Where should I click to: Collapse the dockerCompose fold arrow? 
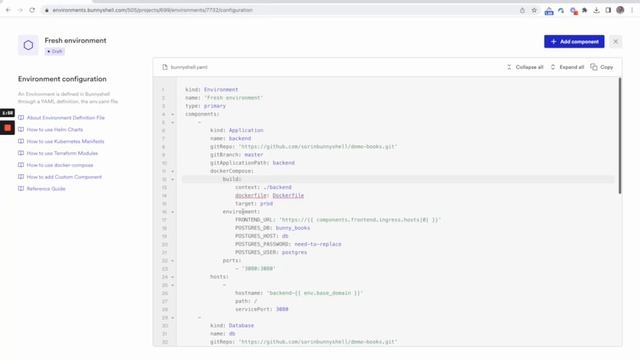[x=172, y=171]
